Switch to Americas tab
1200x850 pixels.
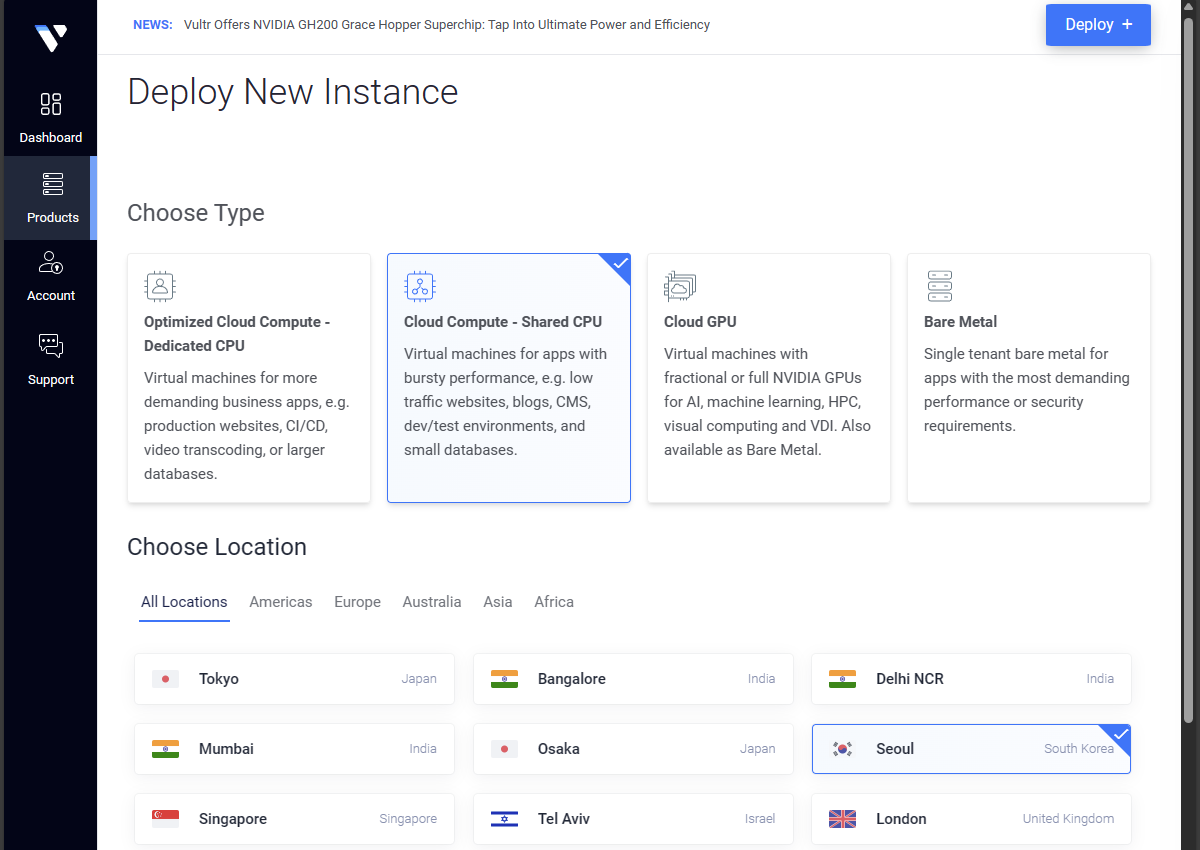[281, 602]
